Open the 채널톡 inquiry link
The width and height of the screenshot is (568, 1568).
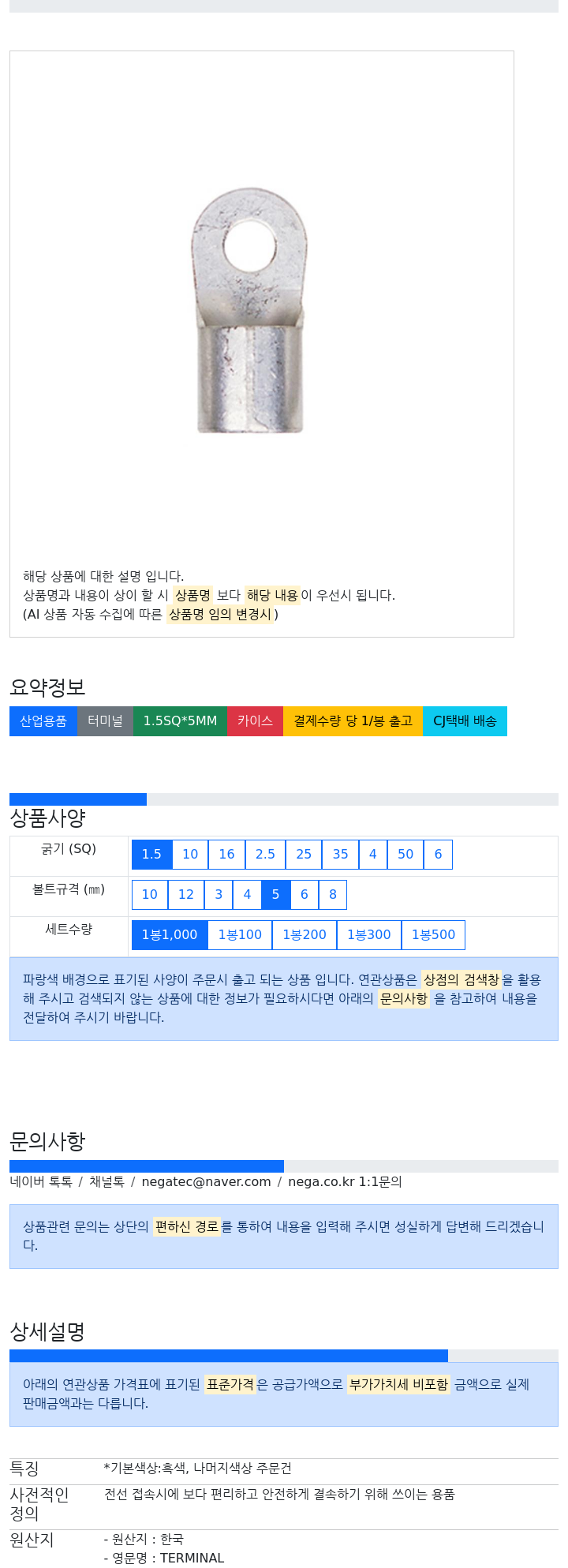[106, 1182]
